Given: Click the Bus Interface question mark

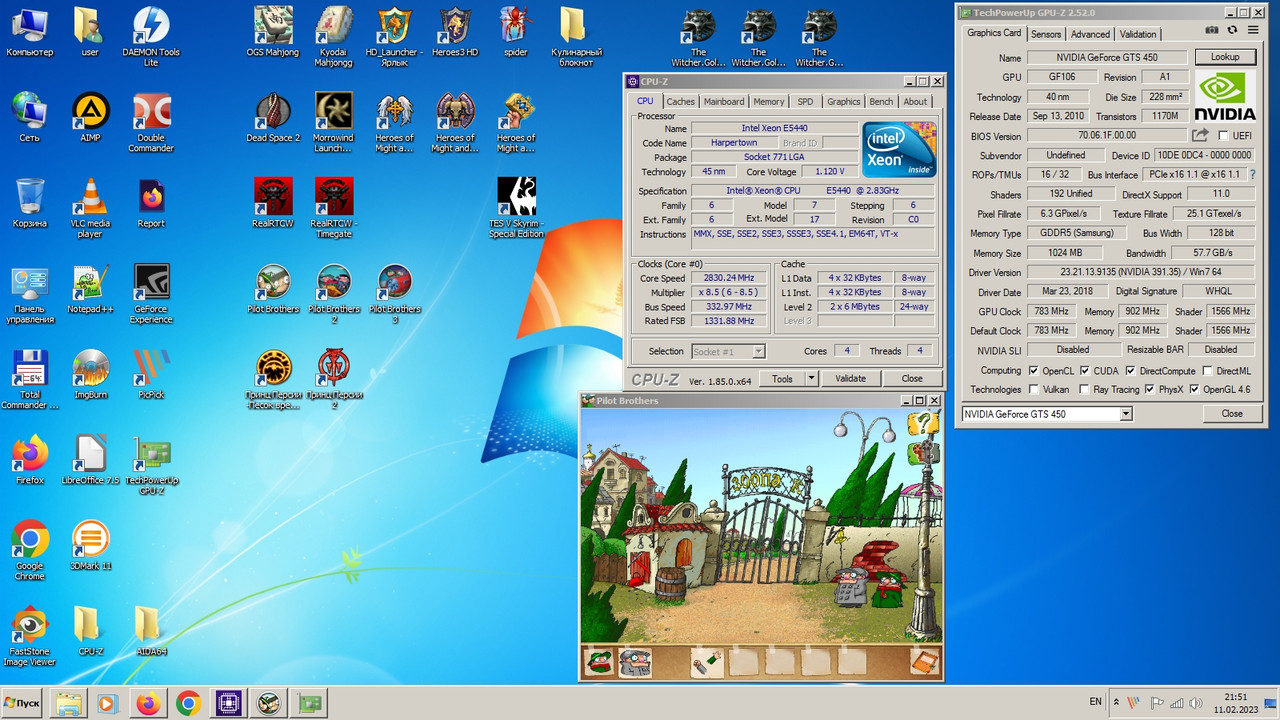Looking at the screenshot, I should pyautogui.click(x=1253, y=175).
